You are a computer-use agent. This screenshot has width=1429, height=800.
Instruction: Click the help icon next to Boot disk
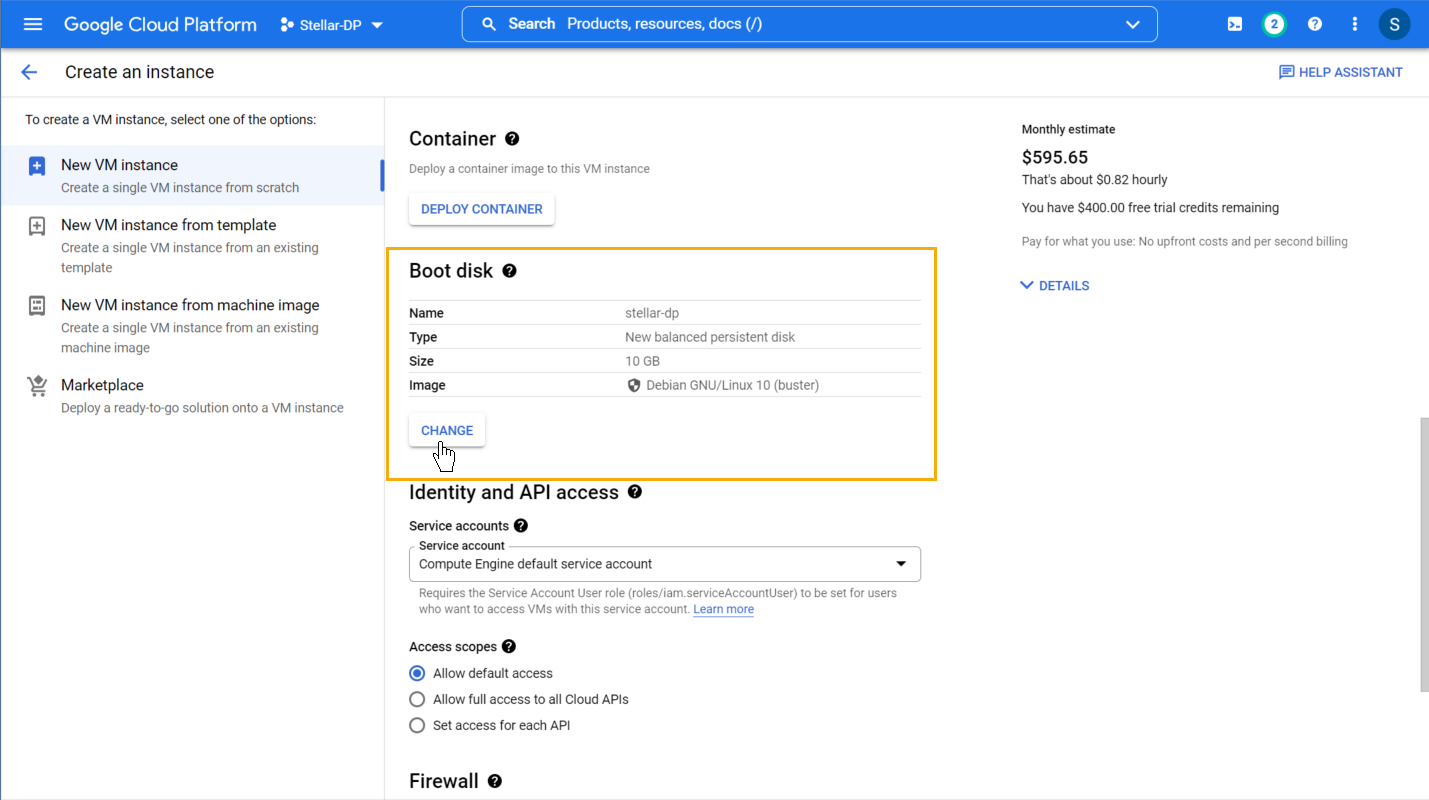pos(509,271)
